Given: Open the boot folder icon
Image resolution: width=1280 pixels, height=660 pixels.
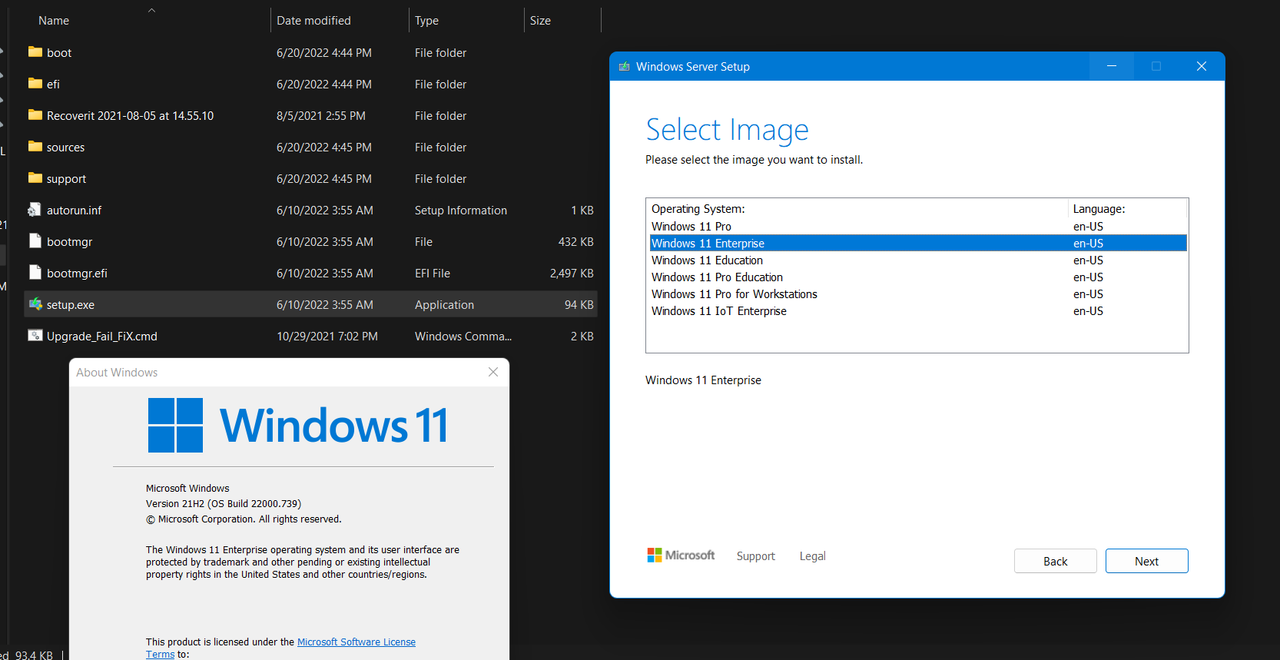Looking at the screenshot, I should tap(35, 52).
